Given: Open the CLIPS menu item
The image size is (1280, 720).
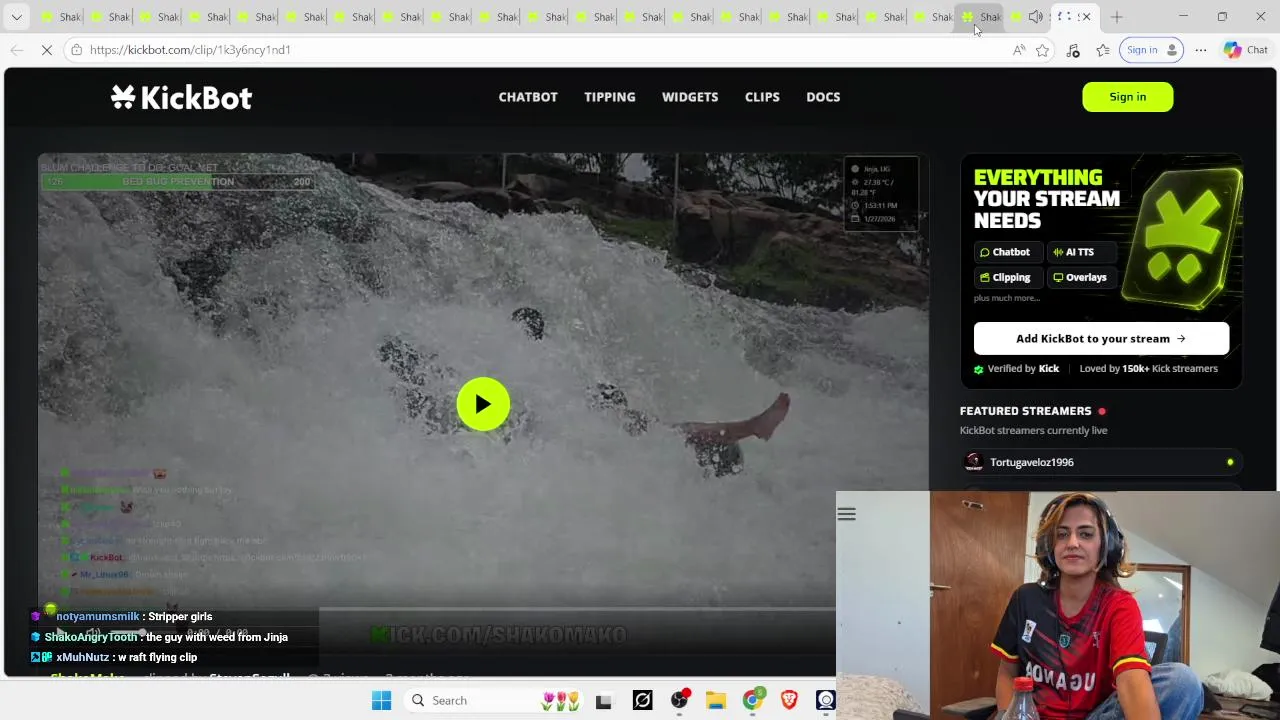Looking at the screenshot, I should click(x=762, y=97).
